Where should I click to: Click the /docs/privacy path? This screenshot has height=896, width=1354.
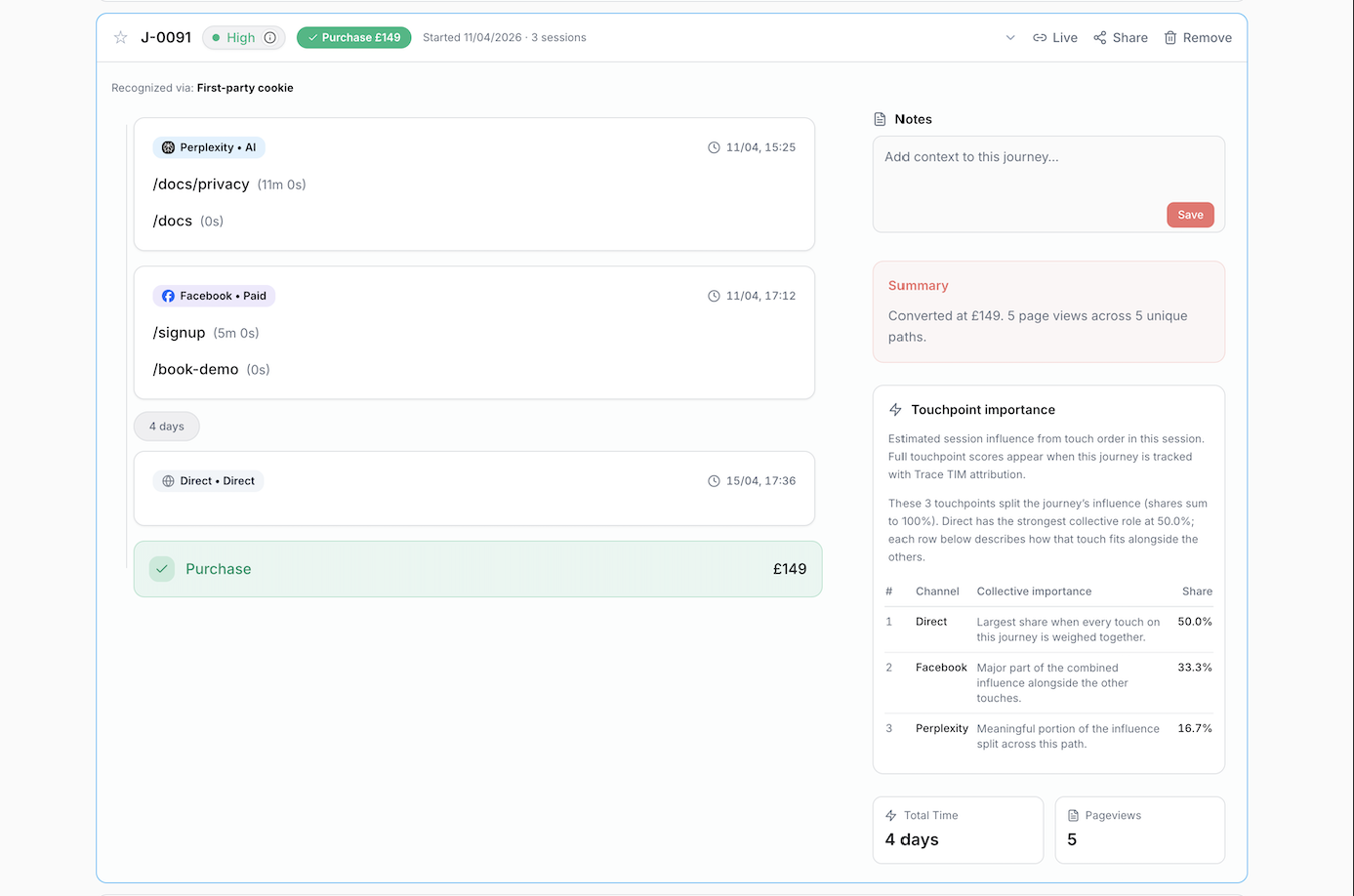point(201,184)
